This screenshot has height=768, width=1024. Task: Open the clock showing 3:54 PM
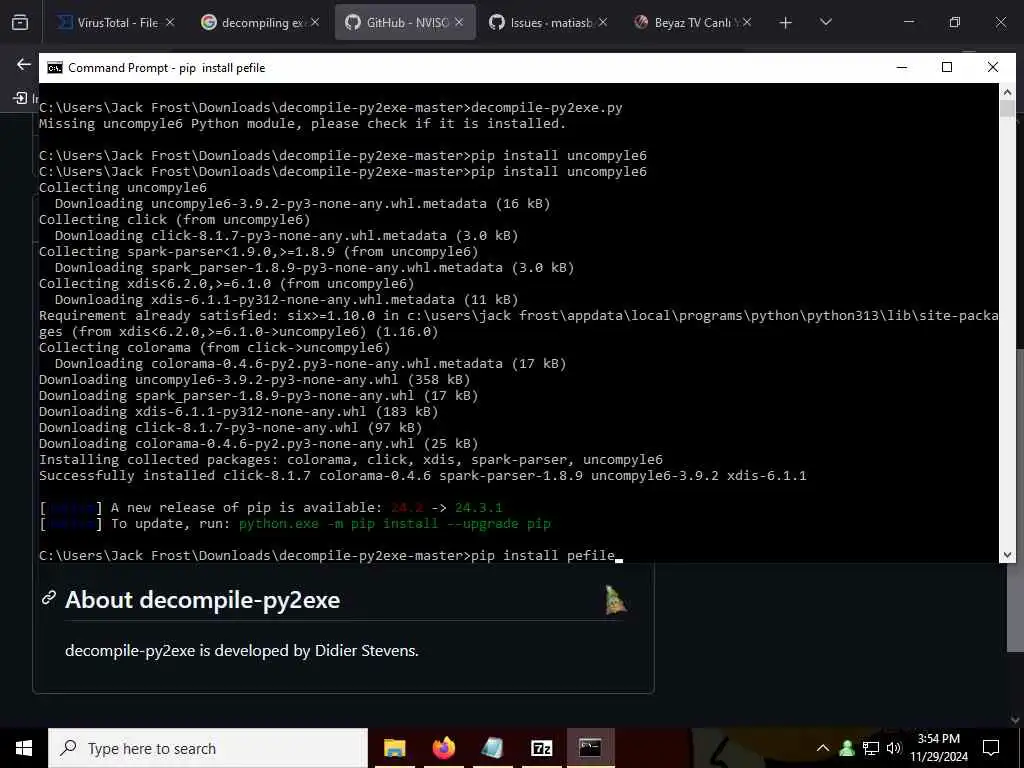click(938, 748)
